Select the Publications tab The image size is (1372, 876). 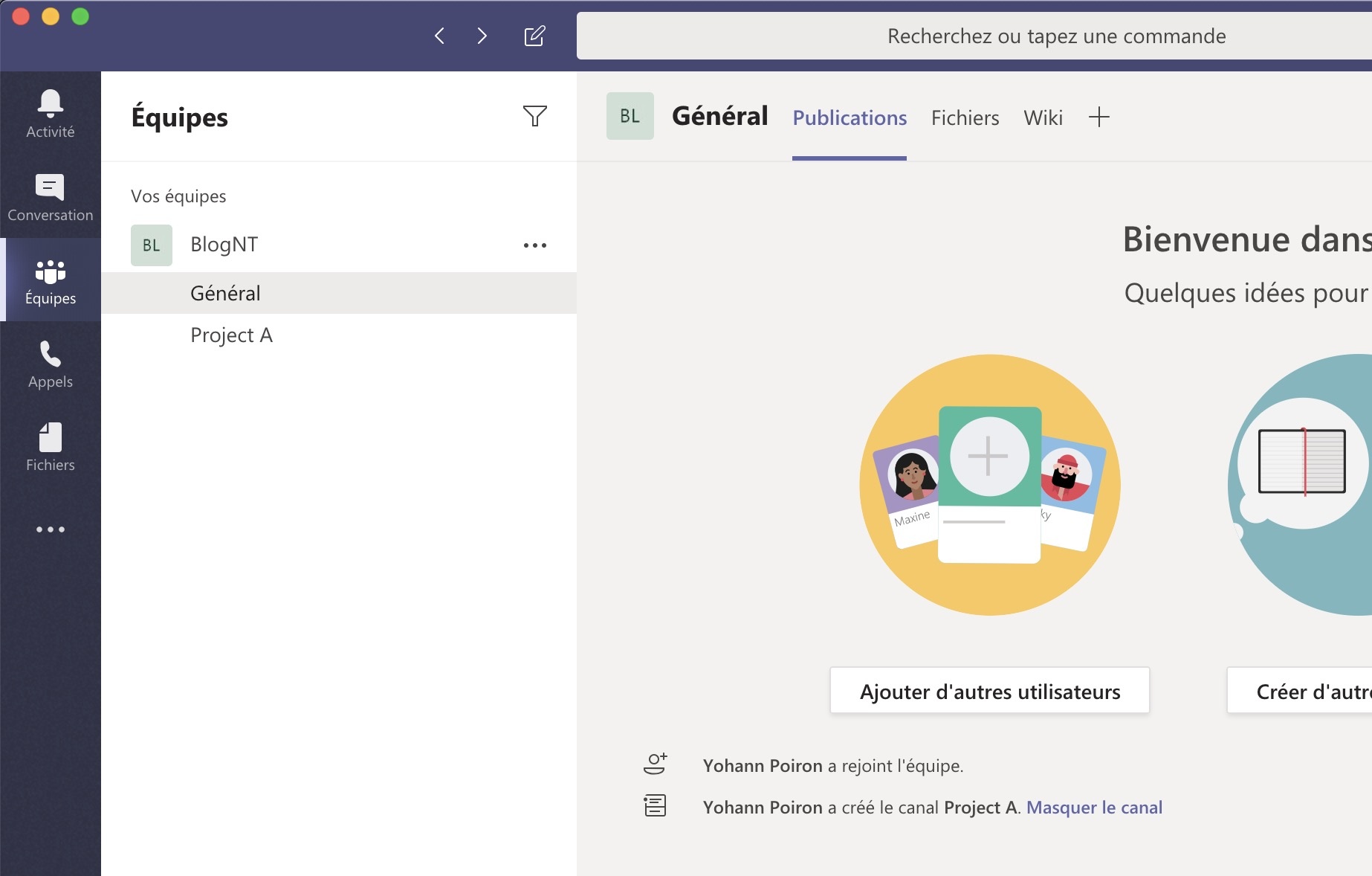coord(850,117)
